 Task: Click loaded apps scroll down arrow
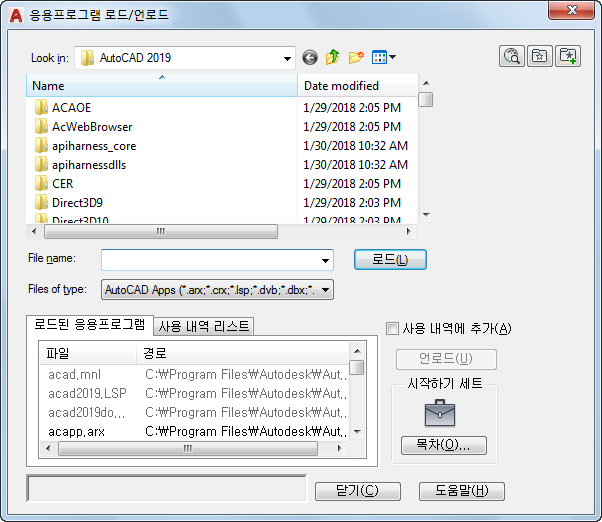357,432
